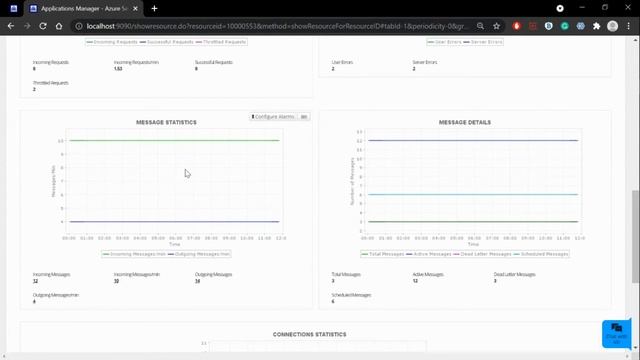Click the site information icon in address bar
Viewport: 640px width, 360px height.
[79, 26]
